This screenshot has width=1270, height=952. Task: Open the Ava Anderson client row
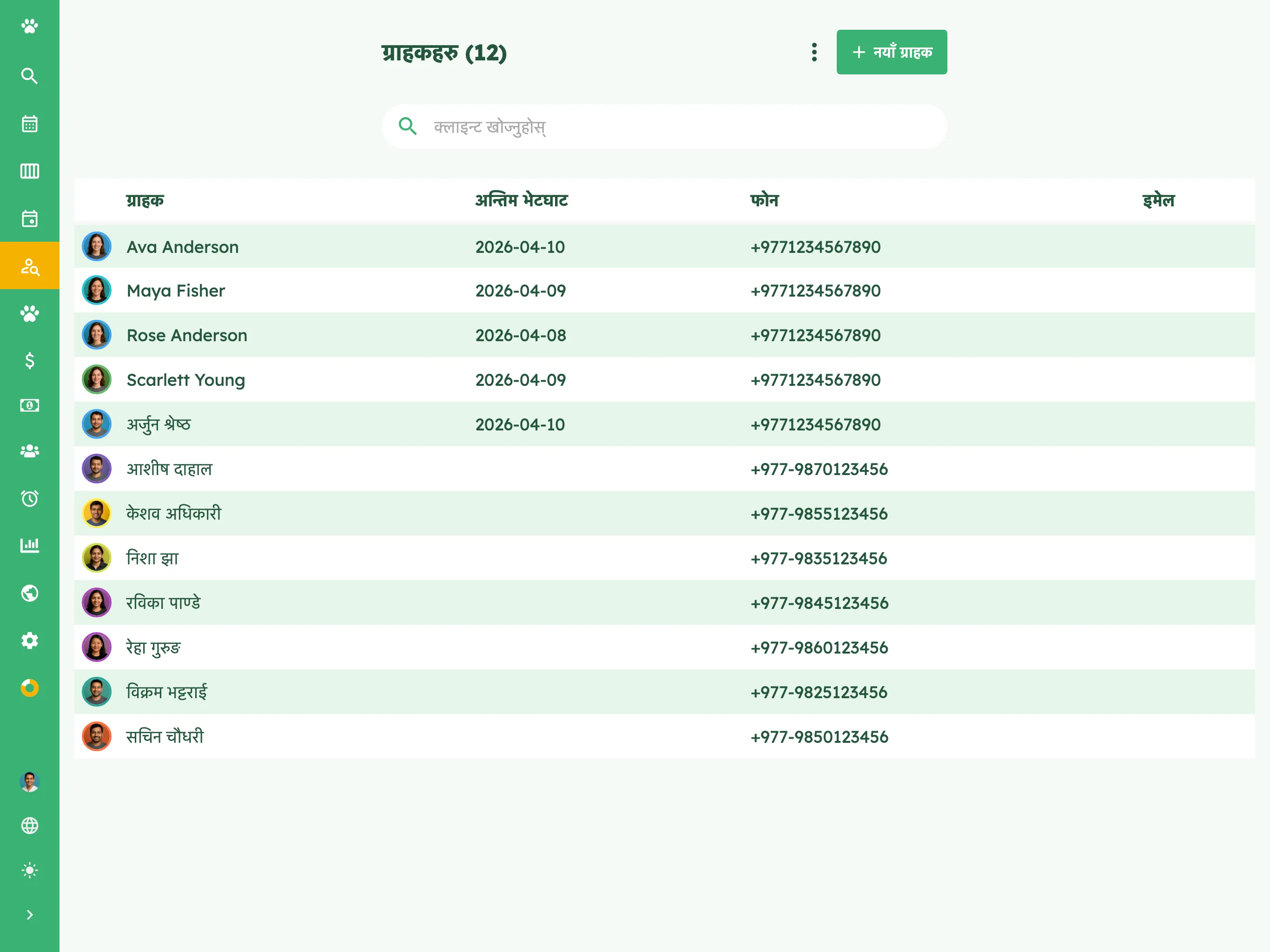(664, 246)
